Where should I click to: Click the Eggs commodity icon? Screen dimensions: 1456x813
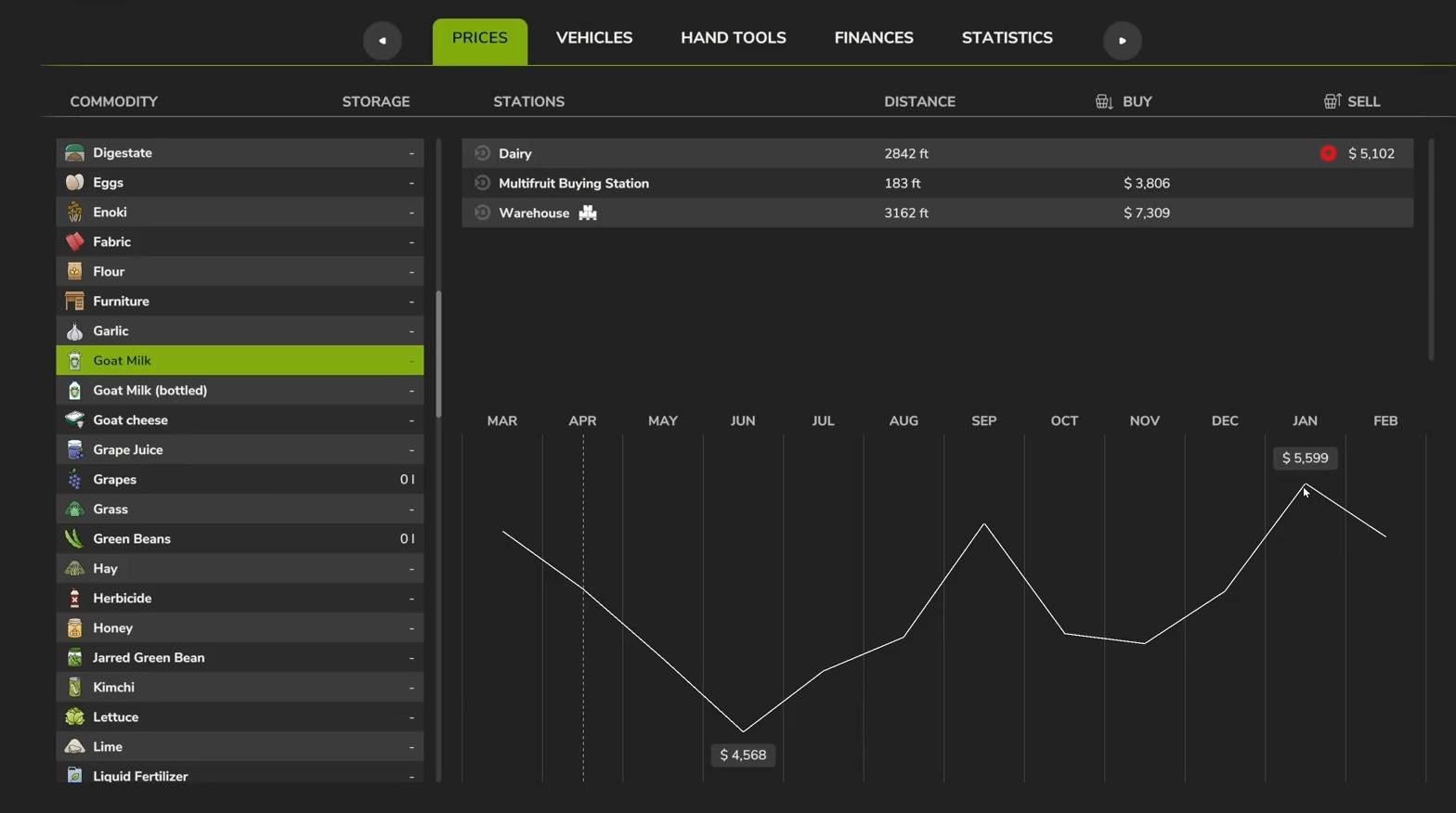coord(74,183)
